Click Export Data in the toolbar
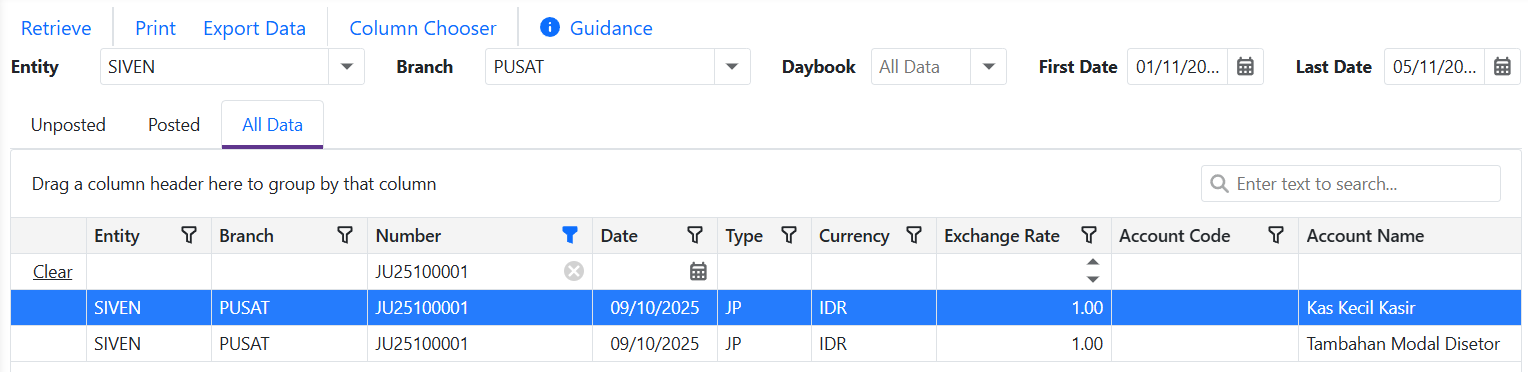This screenshot has height=372, width=1528. [x=254, y=28]
